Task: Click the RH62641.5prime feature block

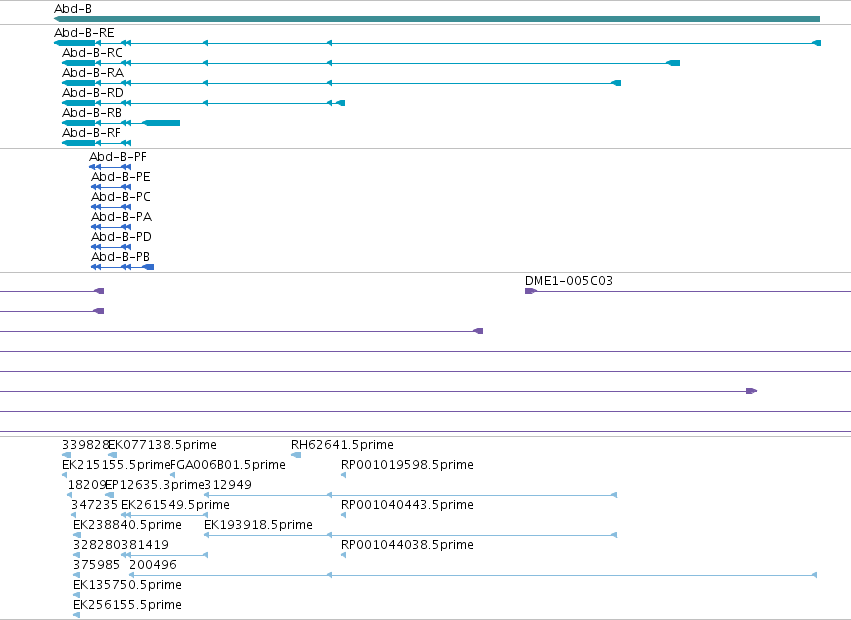Action: click(x=296, y=455)
